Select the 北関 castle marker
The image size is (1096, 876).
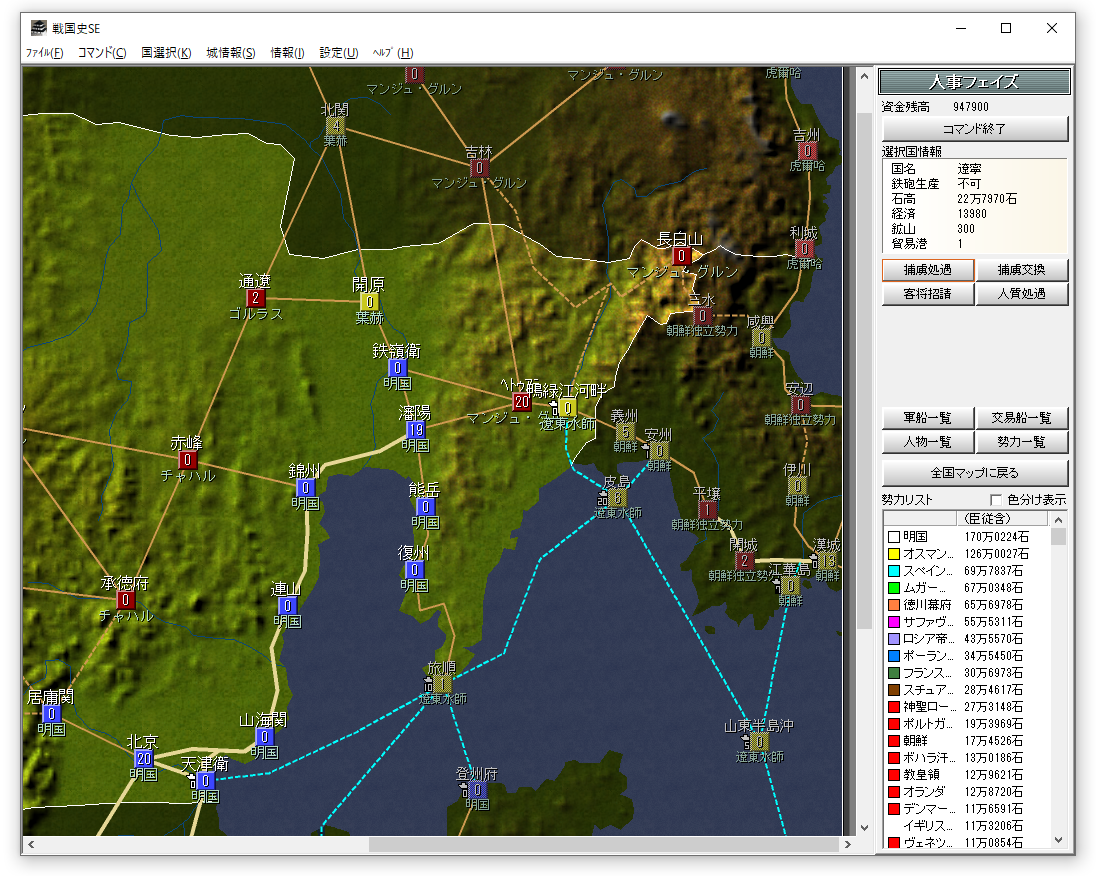coord(335,126)
